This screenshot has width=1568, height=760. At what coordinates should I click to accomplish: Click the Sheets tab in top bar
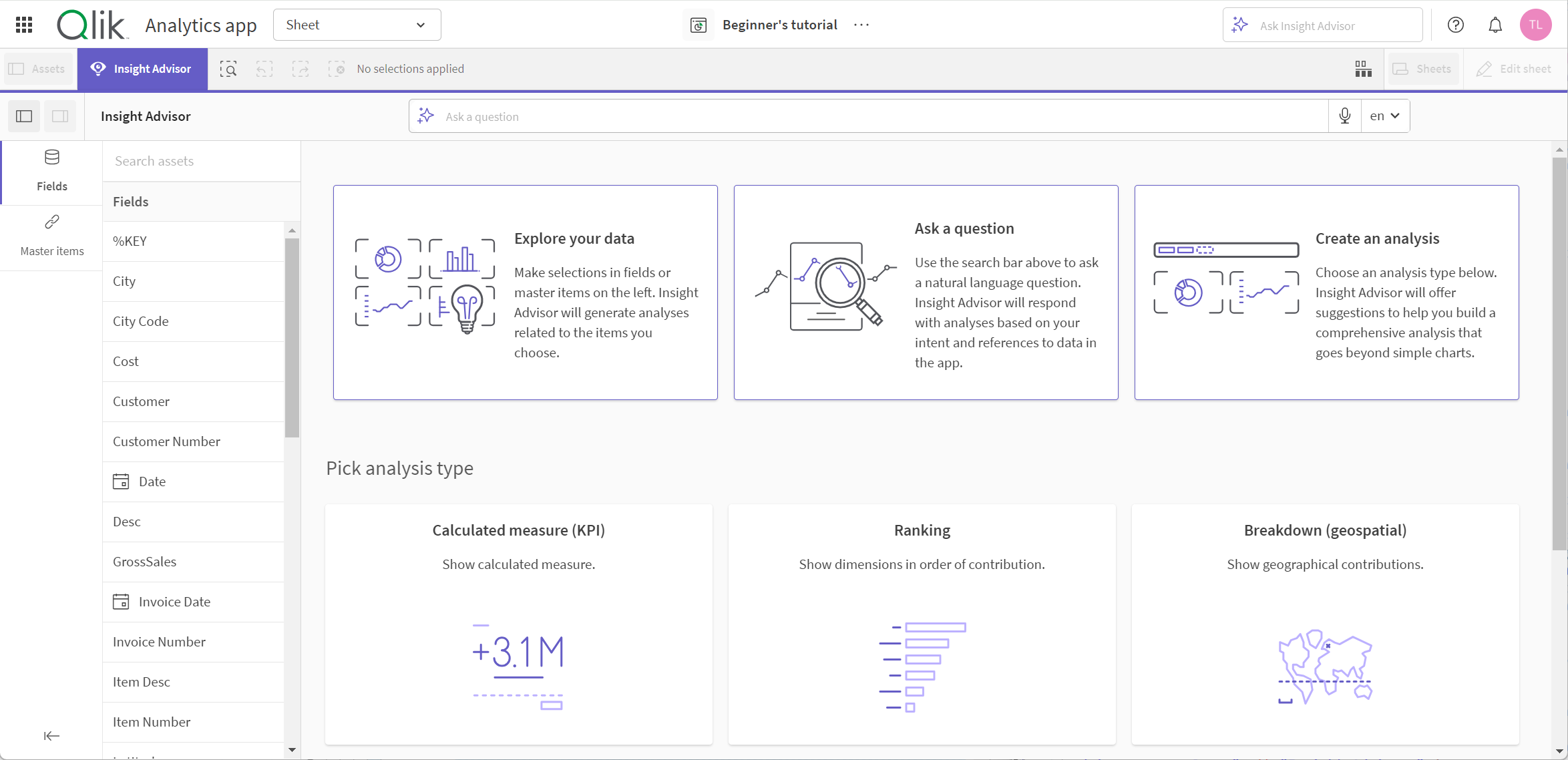click(1423, 68)
